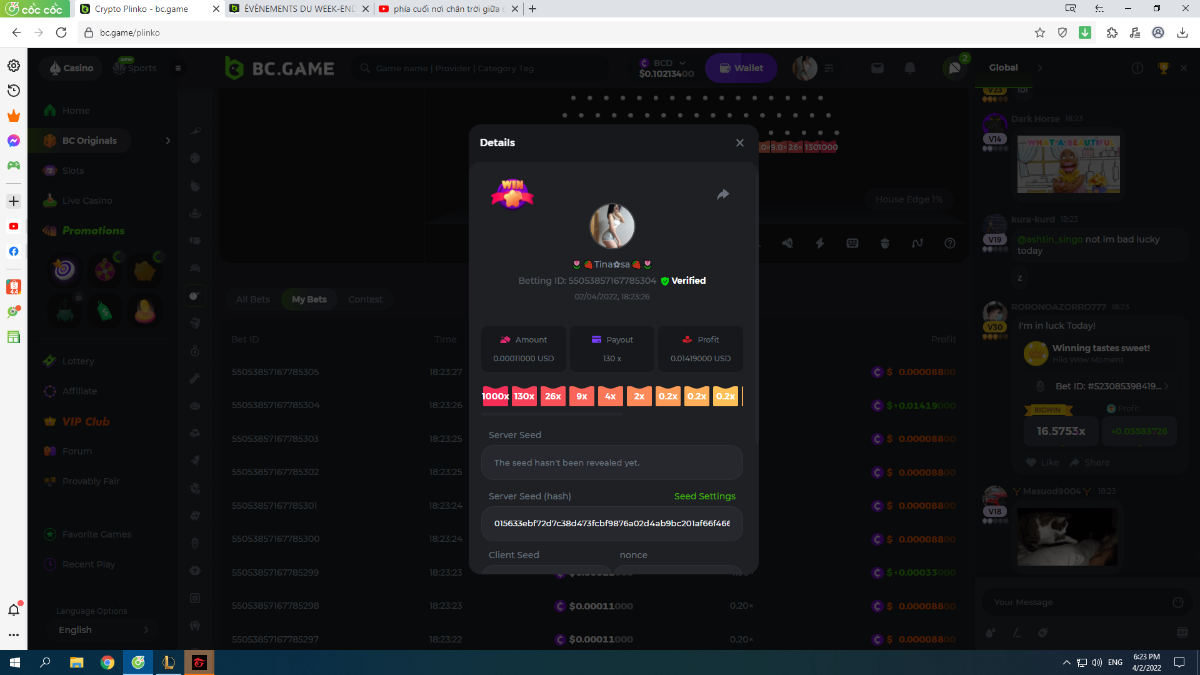This screenshot has width=1200, height=675.
Task: Open the Wallet
Action: (x=741, y=68)
